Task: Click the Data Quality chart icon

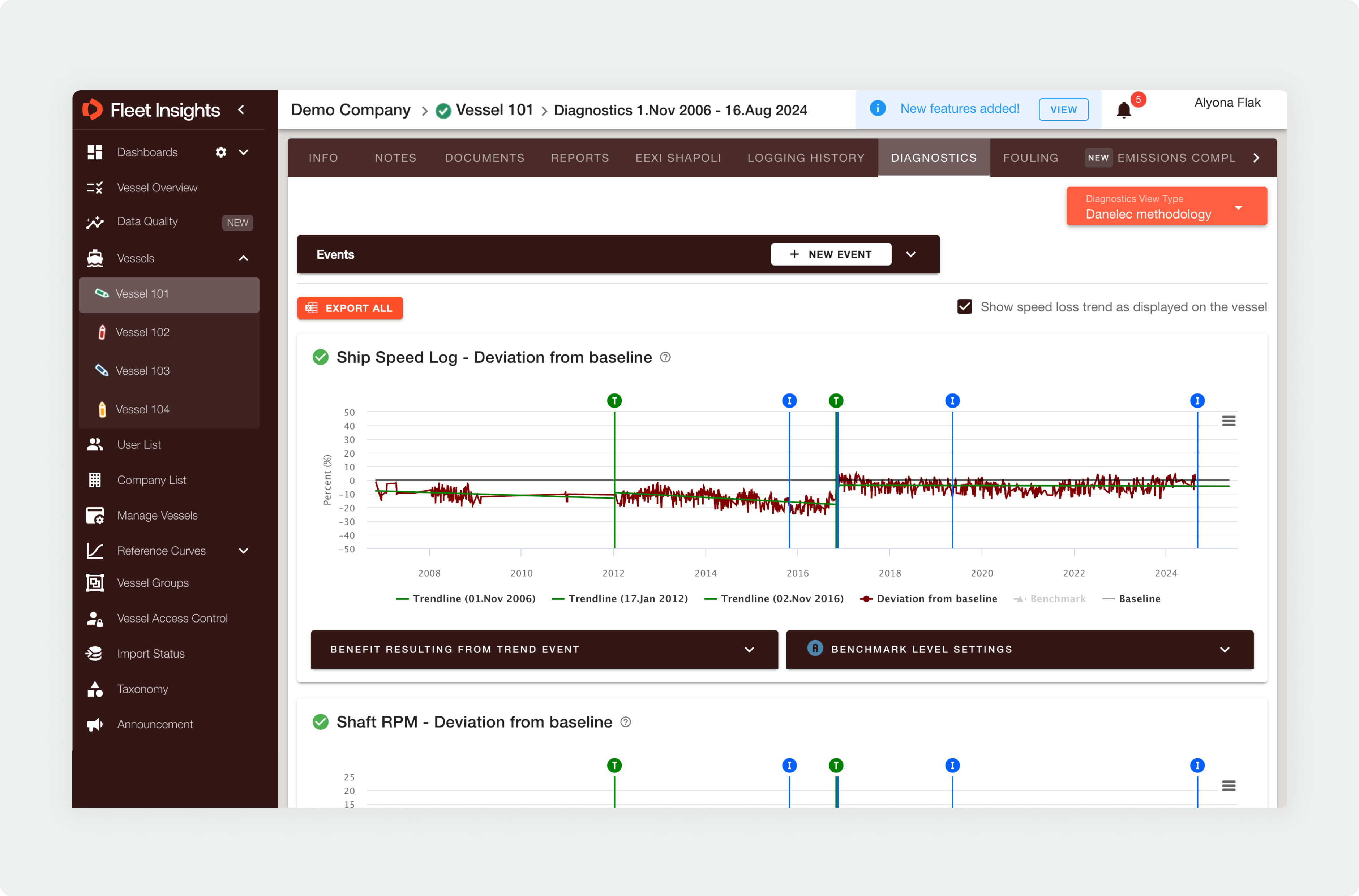Action: 95,222
